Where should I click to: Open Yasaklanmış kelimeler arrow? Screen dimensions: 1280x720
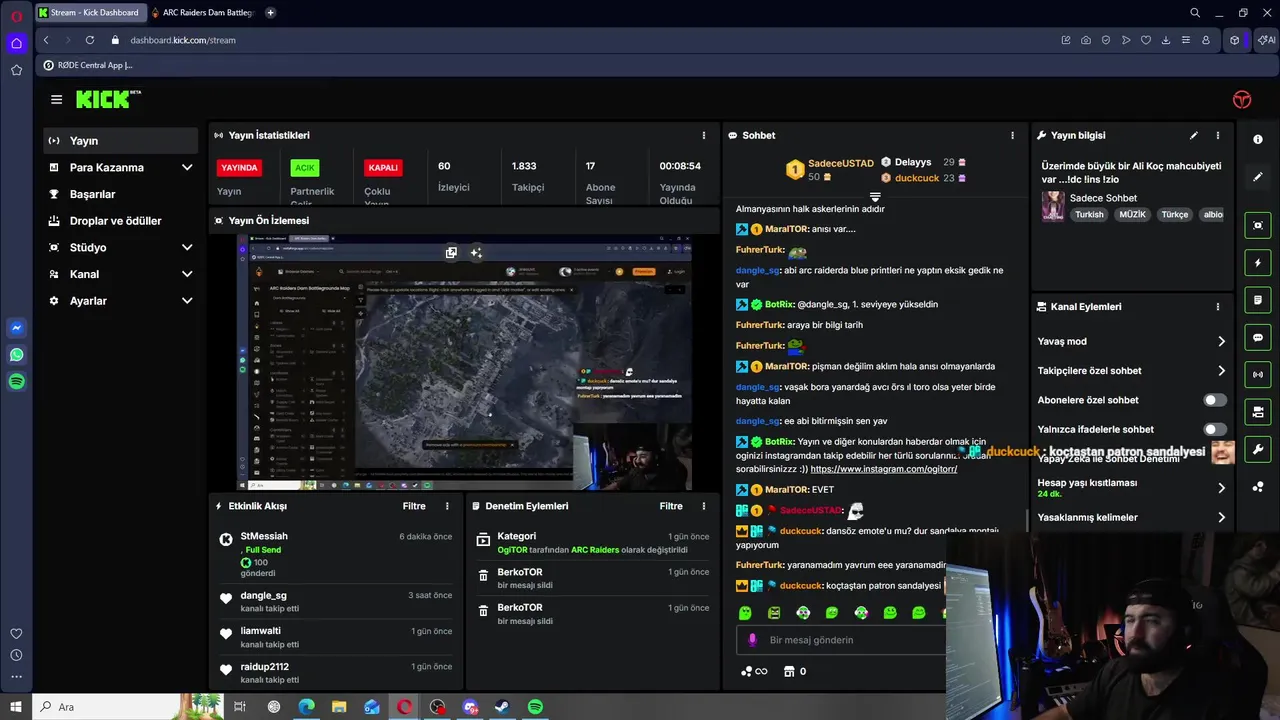tap(1221, 517)
